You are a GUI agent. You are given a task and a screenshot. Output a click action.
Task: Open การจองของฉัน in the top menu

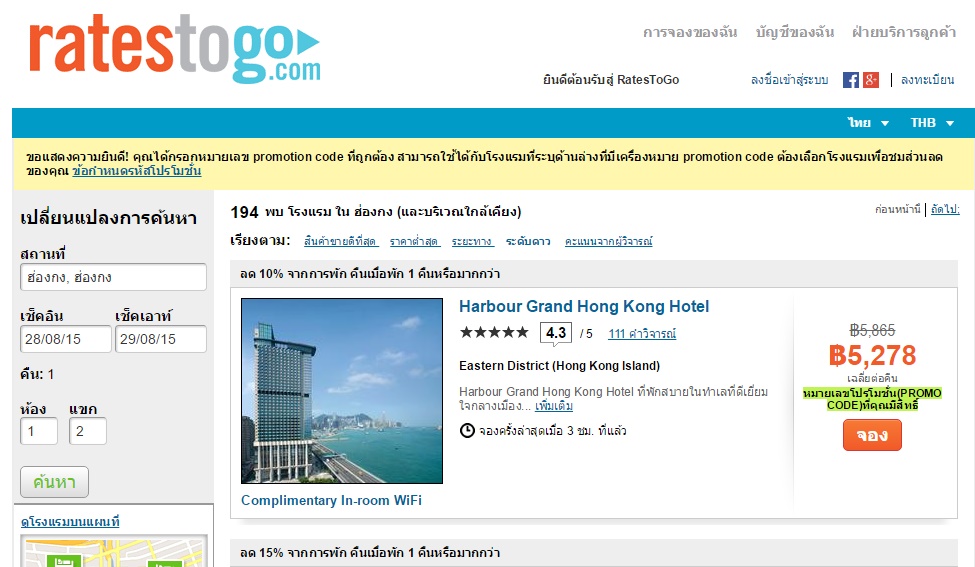(x=690, y=32)
